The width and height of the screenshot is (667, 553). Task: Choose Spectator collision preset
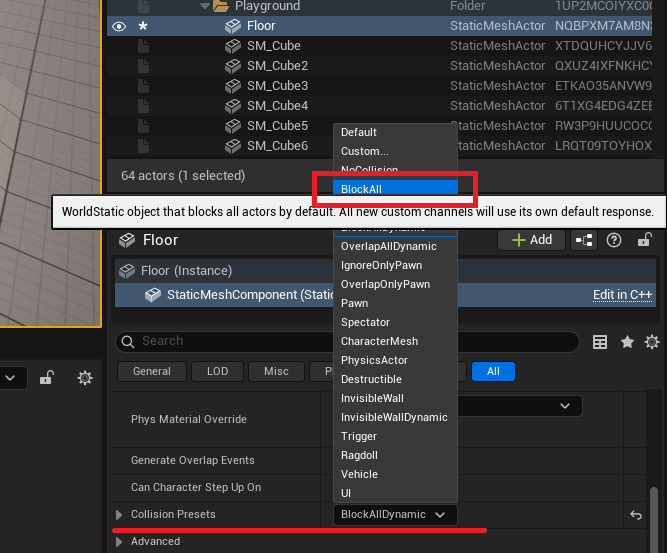pyautogui.click(x=395, y=322)
